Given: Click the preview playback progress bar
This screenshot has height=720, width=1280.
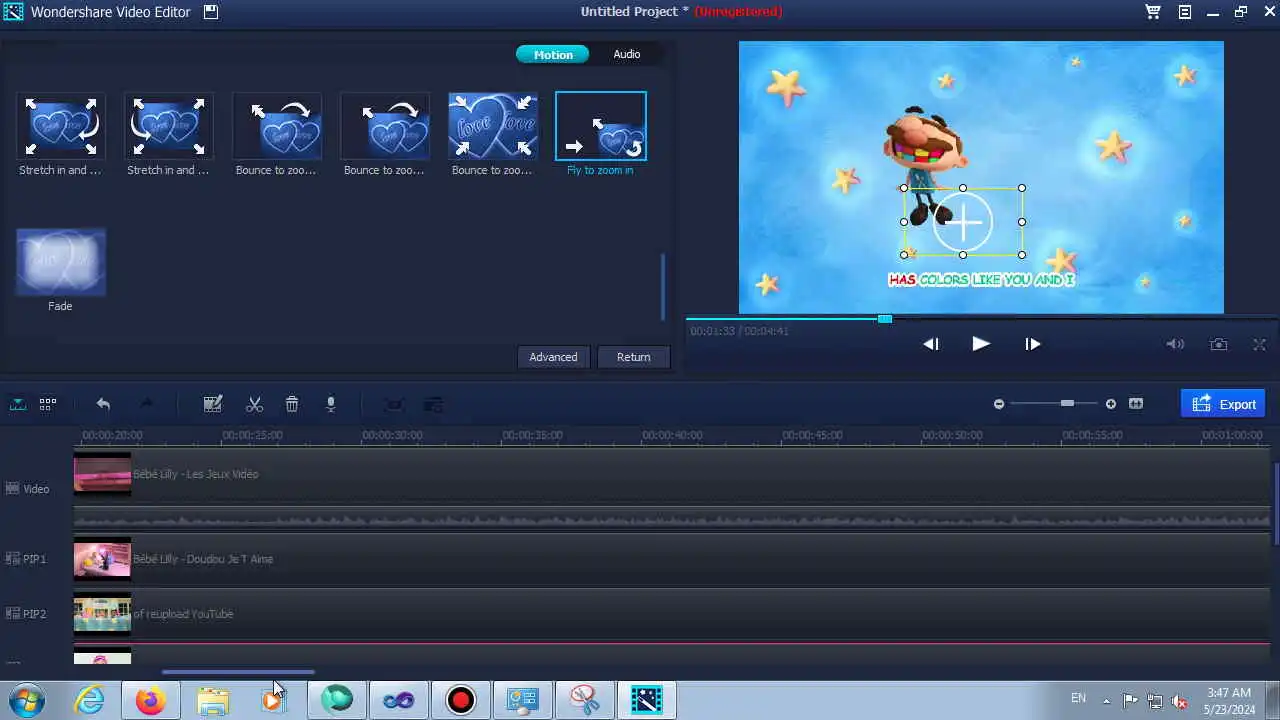Looking at the screenshot, I should (982, 319).
